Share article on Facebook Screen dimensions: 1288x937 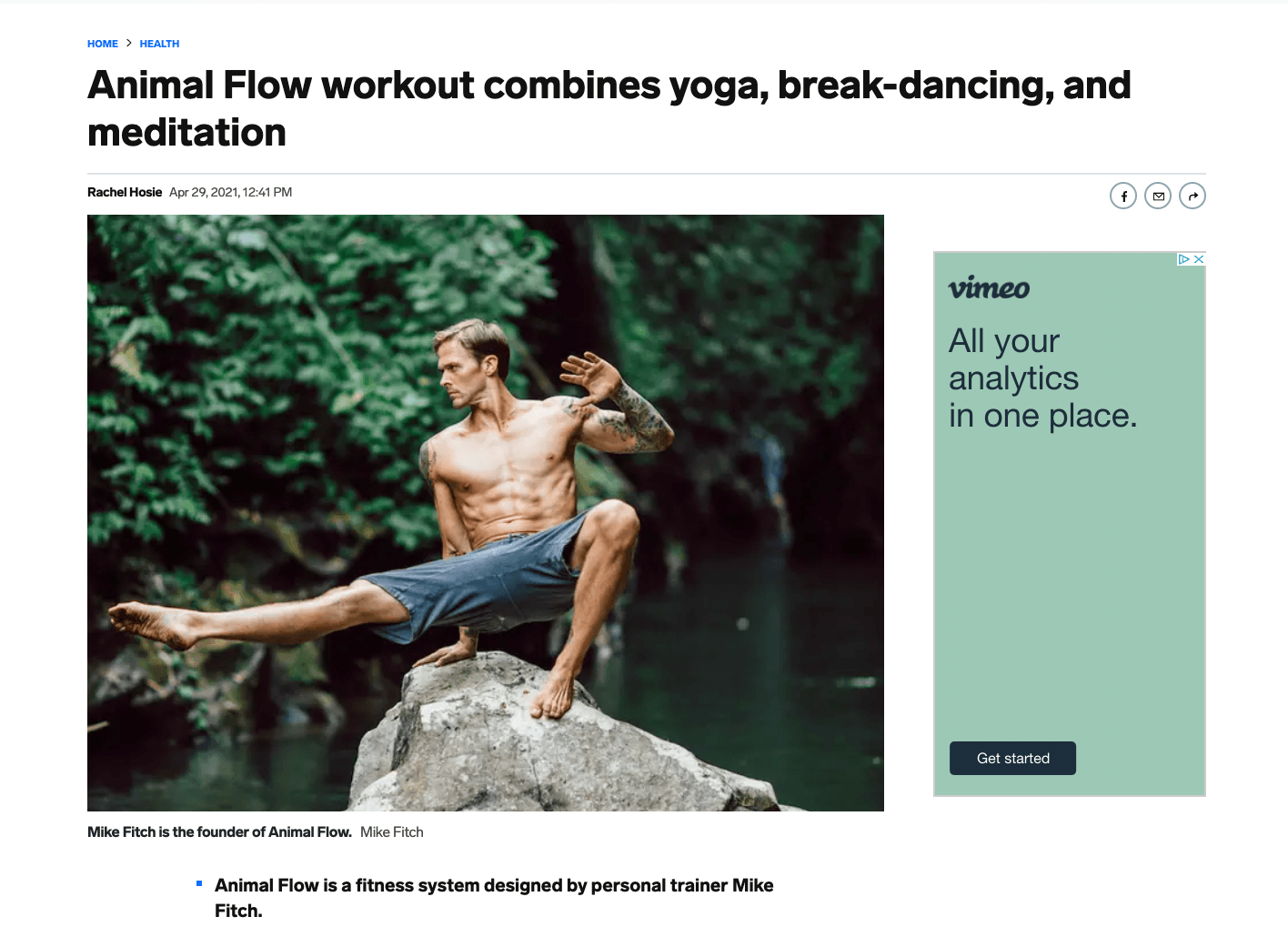(1123, 196)
